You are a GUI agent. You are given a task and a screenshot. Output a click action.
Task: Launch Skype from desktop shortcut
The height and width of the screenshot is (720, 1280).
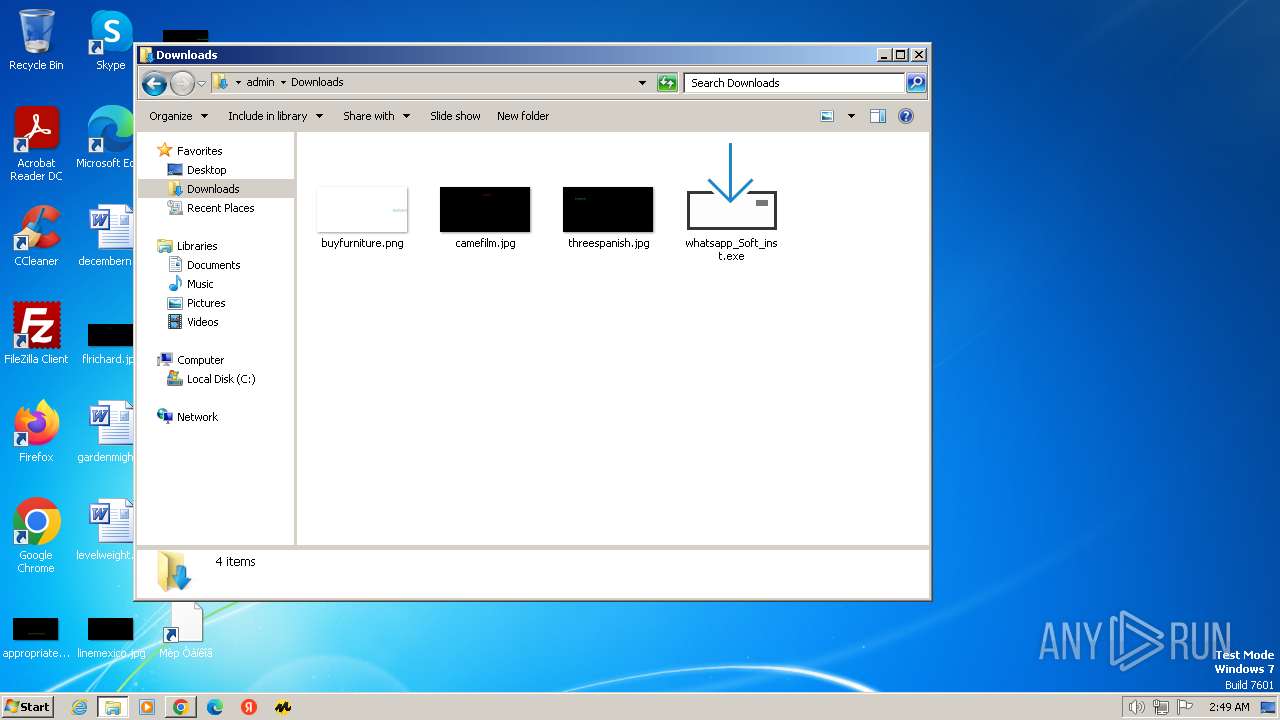(x=110, y=40)
